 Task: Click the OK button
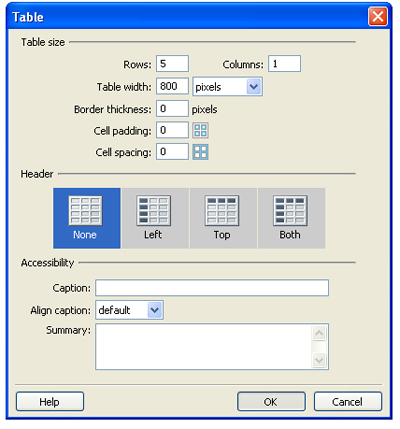click(271, 402)
